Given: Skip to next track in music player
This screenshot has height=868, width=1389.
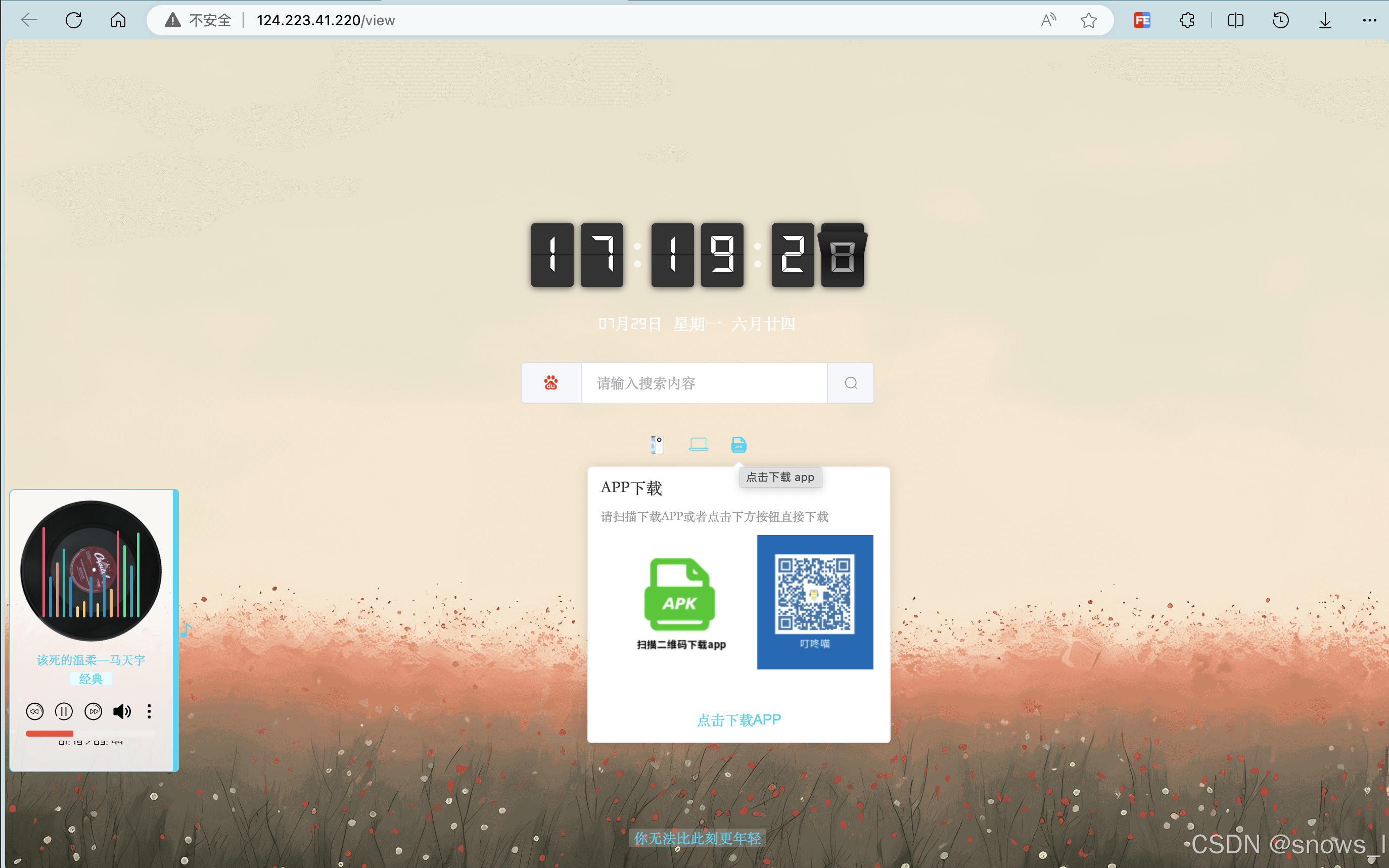Looking at the screenshot, I should tap(93, 712).
